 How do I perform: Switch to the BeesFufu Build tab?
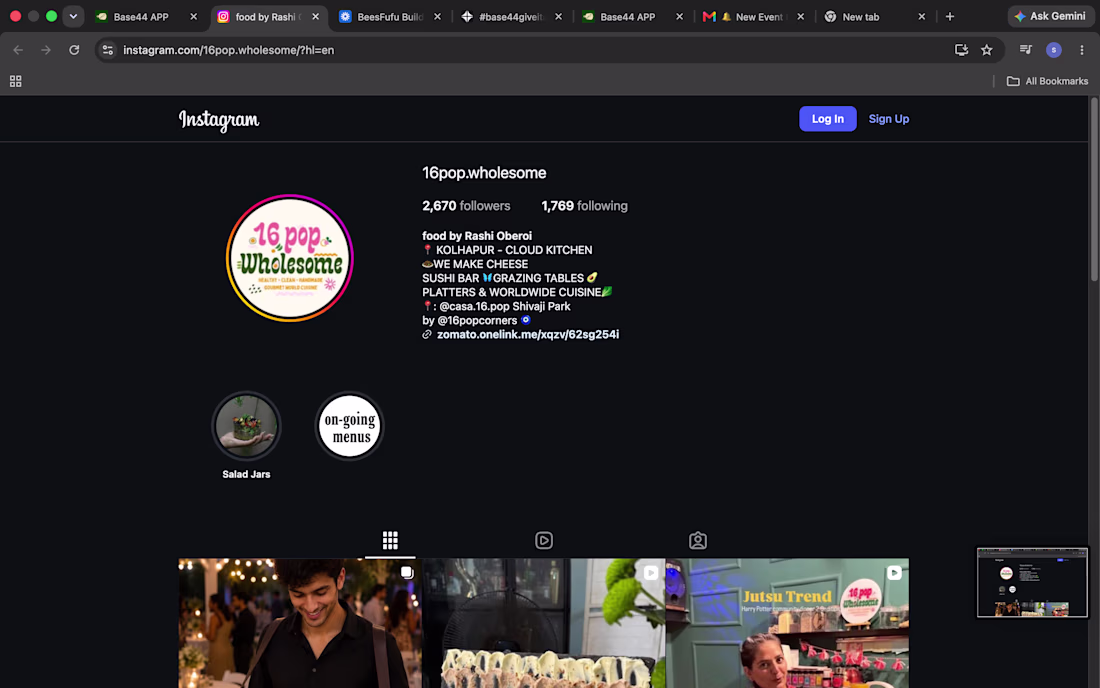tap(389, 16)
